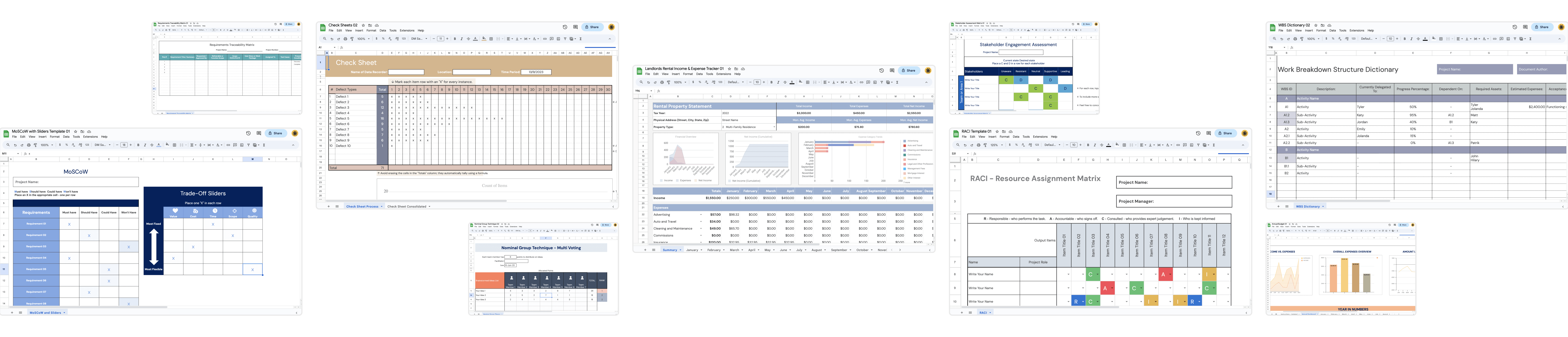
Task: Open Extensions menu in Check Sheets 02
Action: click(407, 30)
